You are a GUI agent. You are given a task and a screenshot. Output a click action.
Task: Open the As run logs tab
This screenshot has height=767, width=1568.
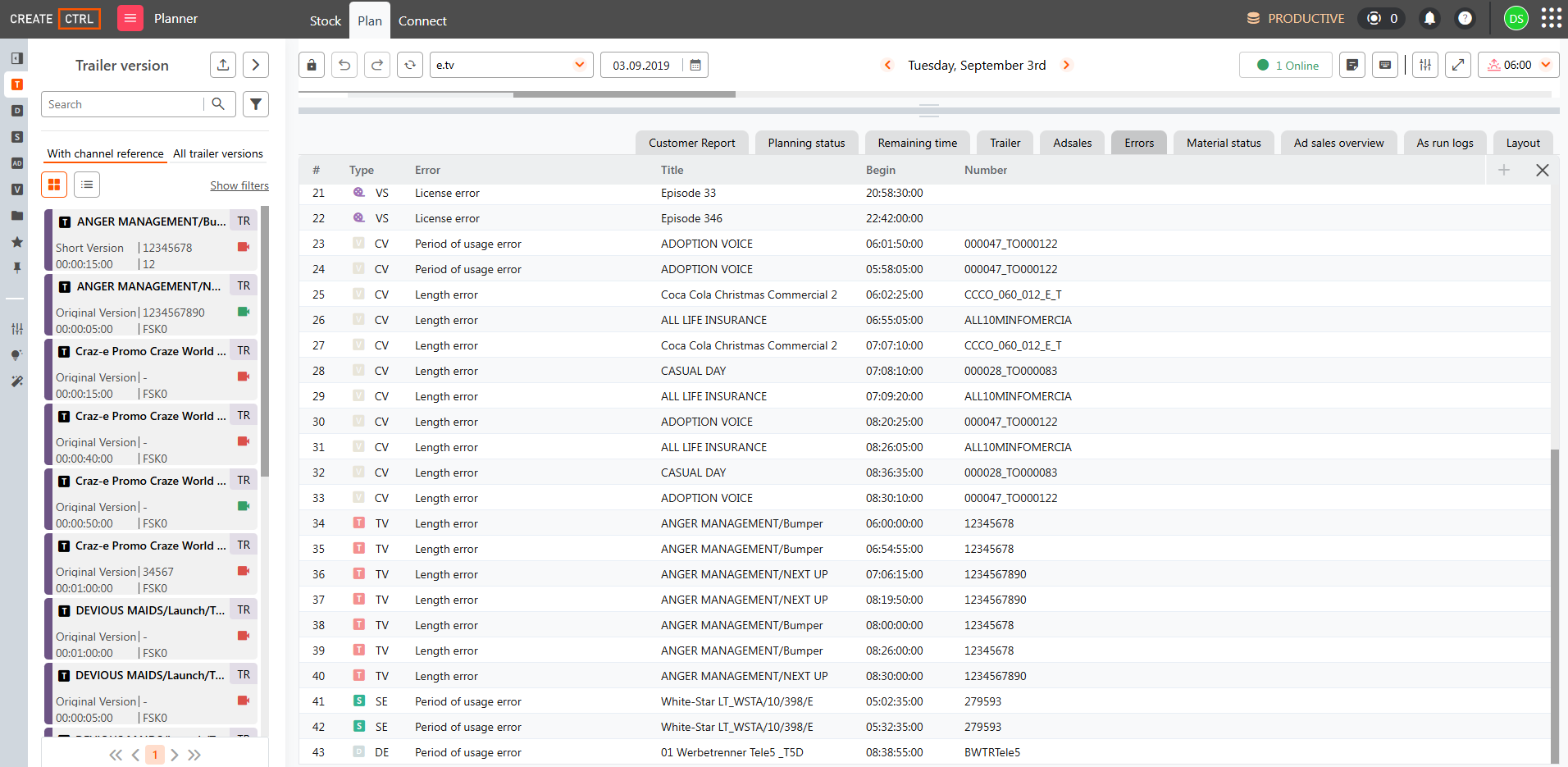pyautogui.click(x=1445, y=143)
